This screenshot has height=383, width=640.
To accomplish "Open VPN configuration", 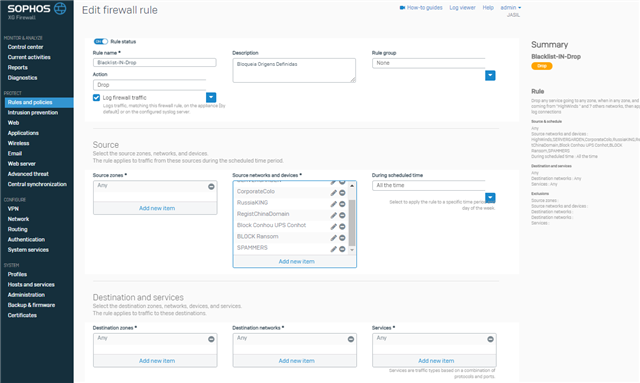I will pyautogui.click(x=13, y=209).
